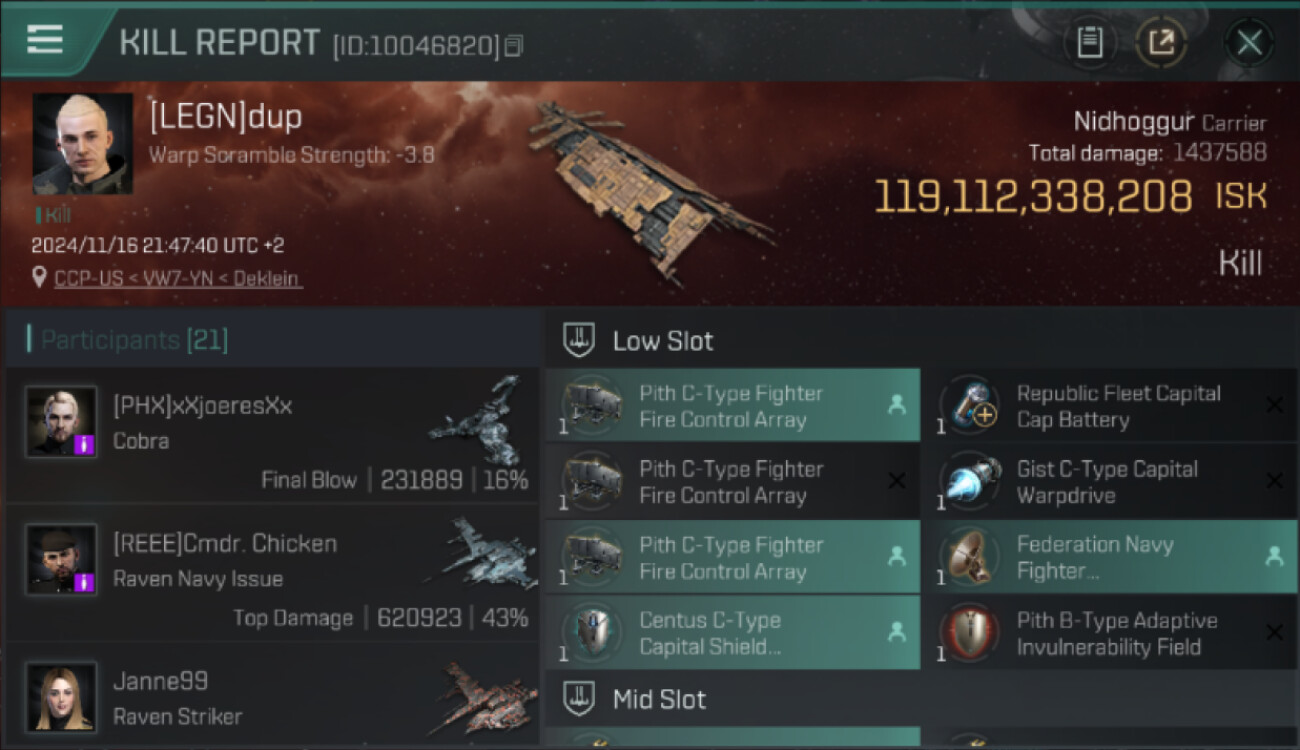Click the victim [LEGN]dup portrait
1300x750 pixels.
click(x=82, y=144)
